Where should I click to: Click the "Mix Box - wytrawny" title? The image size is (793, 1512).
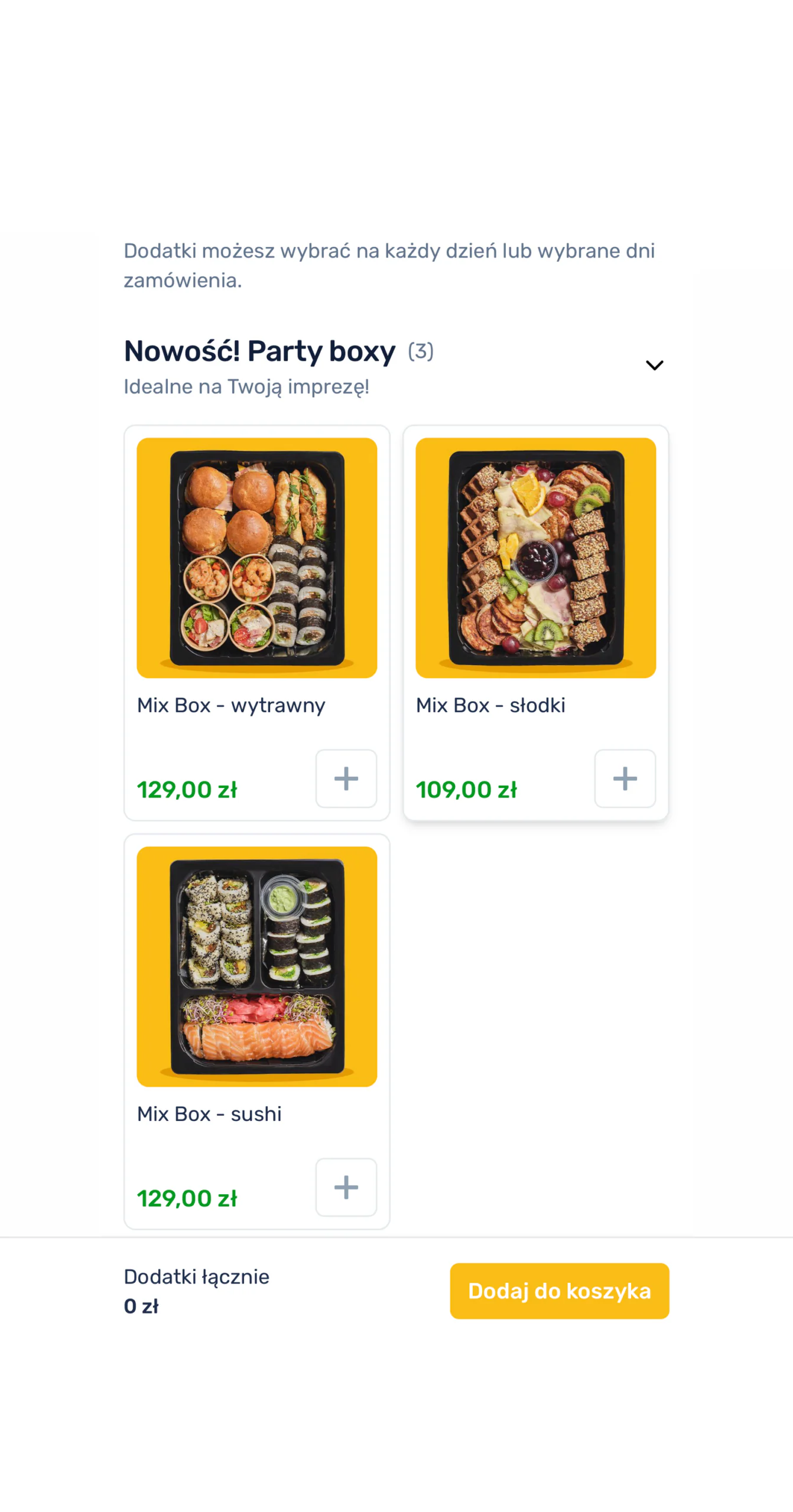(x=231, y=705)
